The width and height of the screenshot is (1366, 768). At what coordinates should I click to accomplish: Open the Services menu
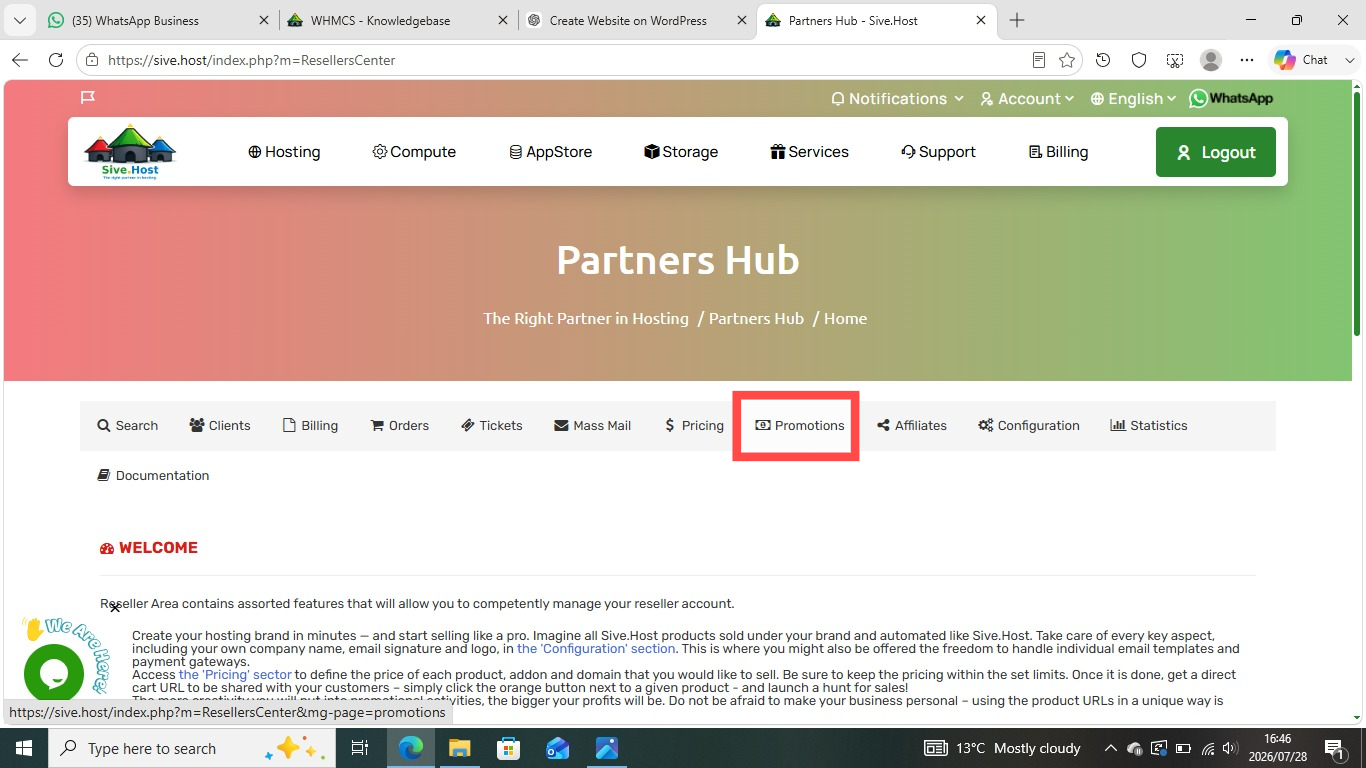coord(809,152)
